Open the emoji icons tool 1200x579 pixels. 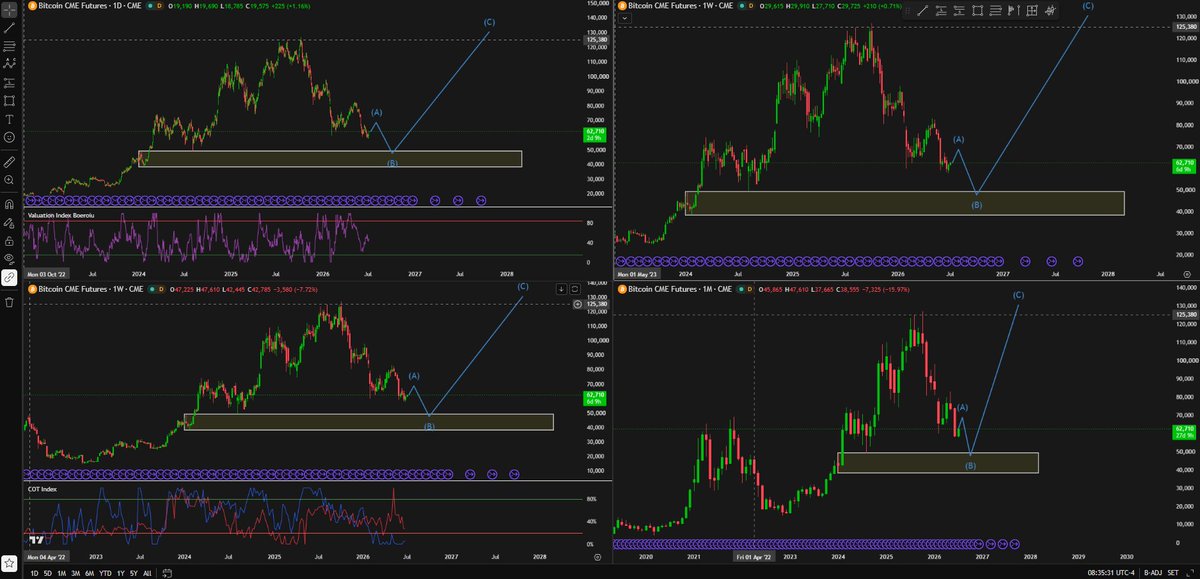9,136
